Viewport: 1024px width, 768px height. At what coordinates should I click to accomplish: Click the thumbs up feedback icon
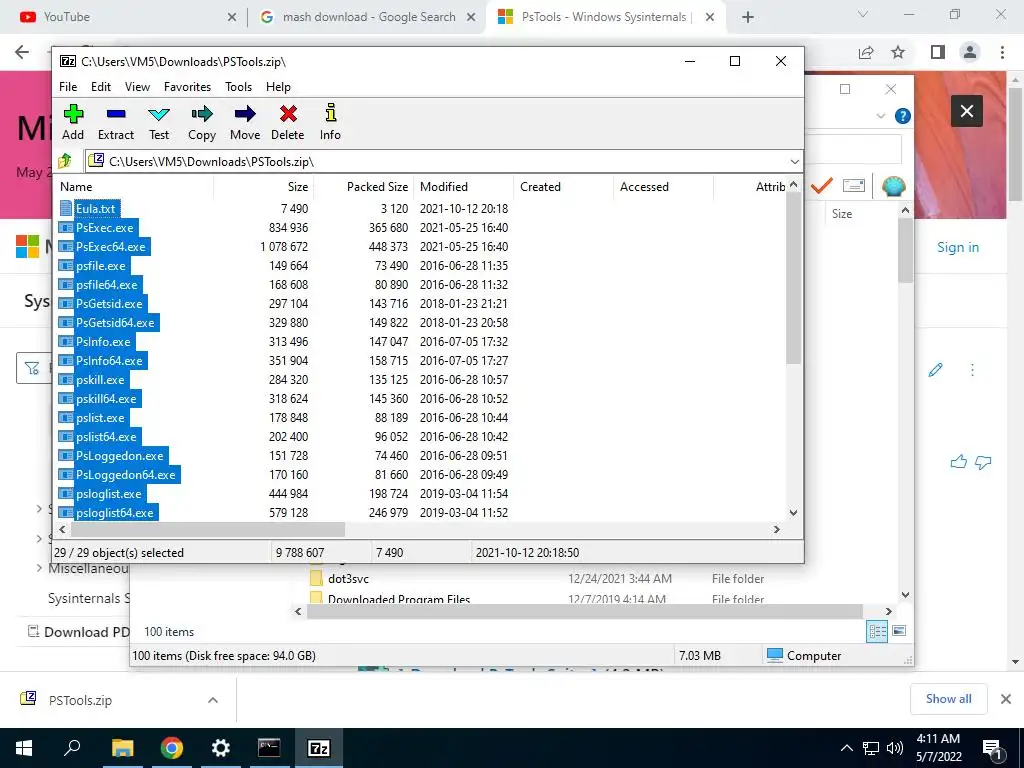point(959,462)
